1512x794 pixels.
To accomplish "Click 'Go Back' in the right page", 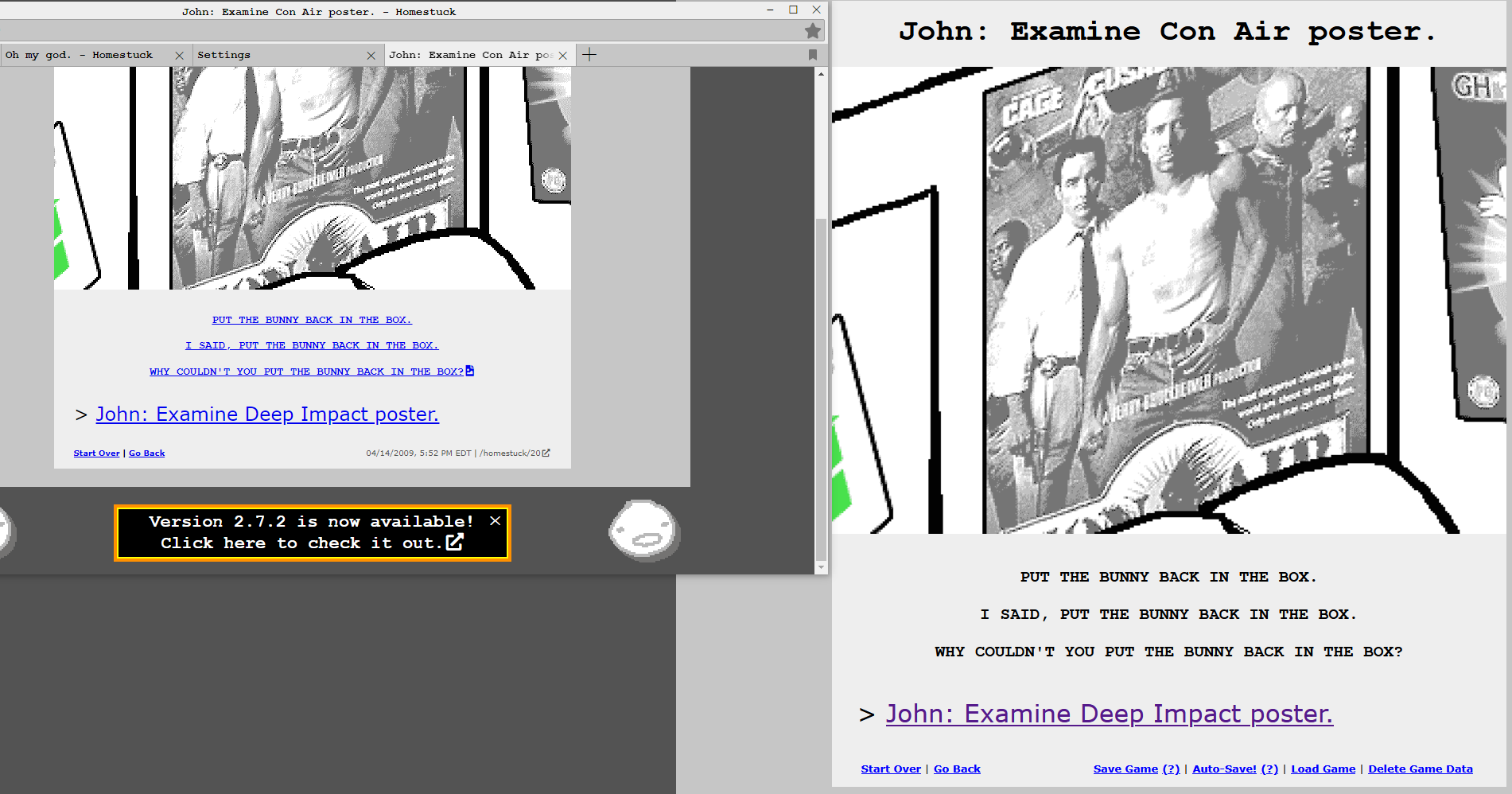I will pos(957,769).
